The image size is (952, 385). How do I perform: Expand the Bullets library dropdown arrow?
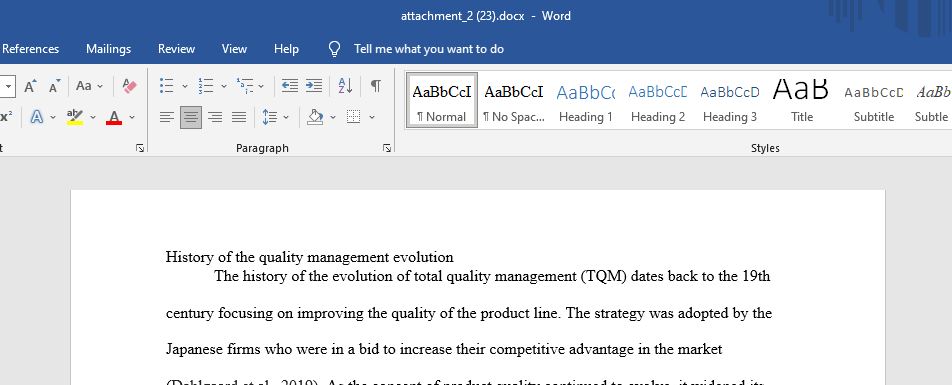click(185, 86)
